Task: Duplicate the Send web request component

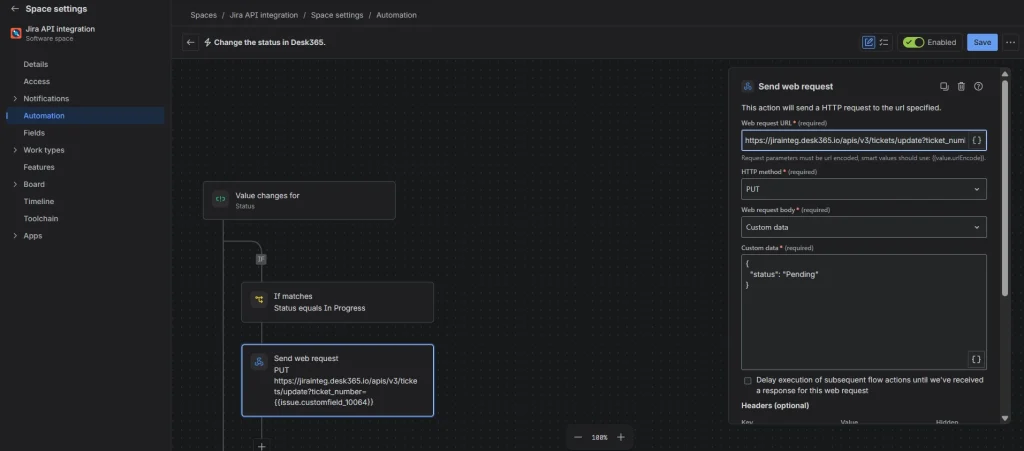Action: [944, 86]
